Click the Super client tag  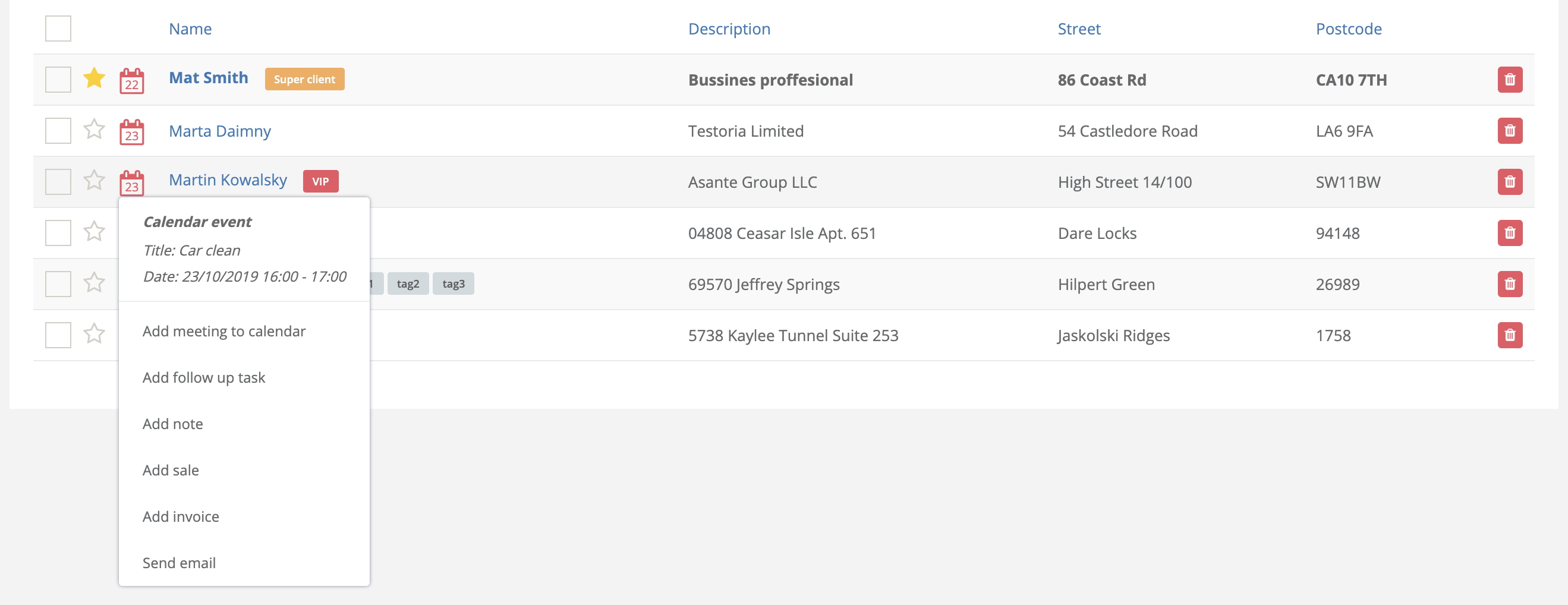304,79
